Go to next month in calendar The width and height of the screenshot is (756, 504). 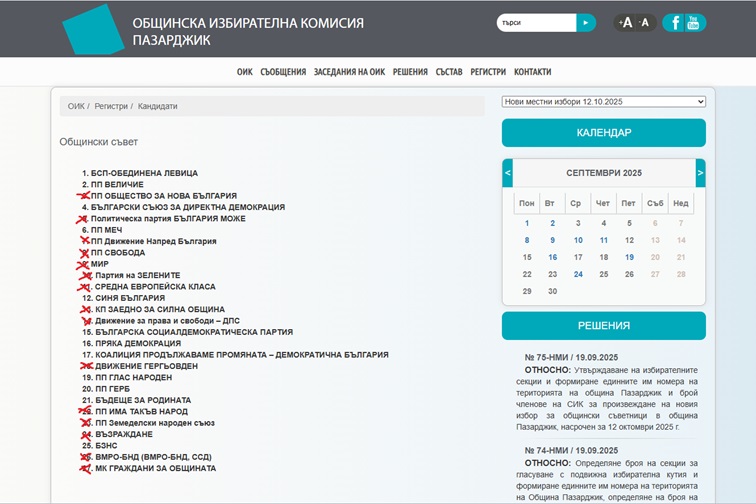click(x=700, y=173)
